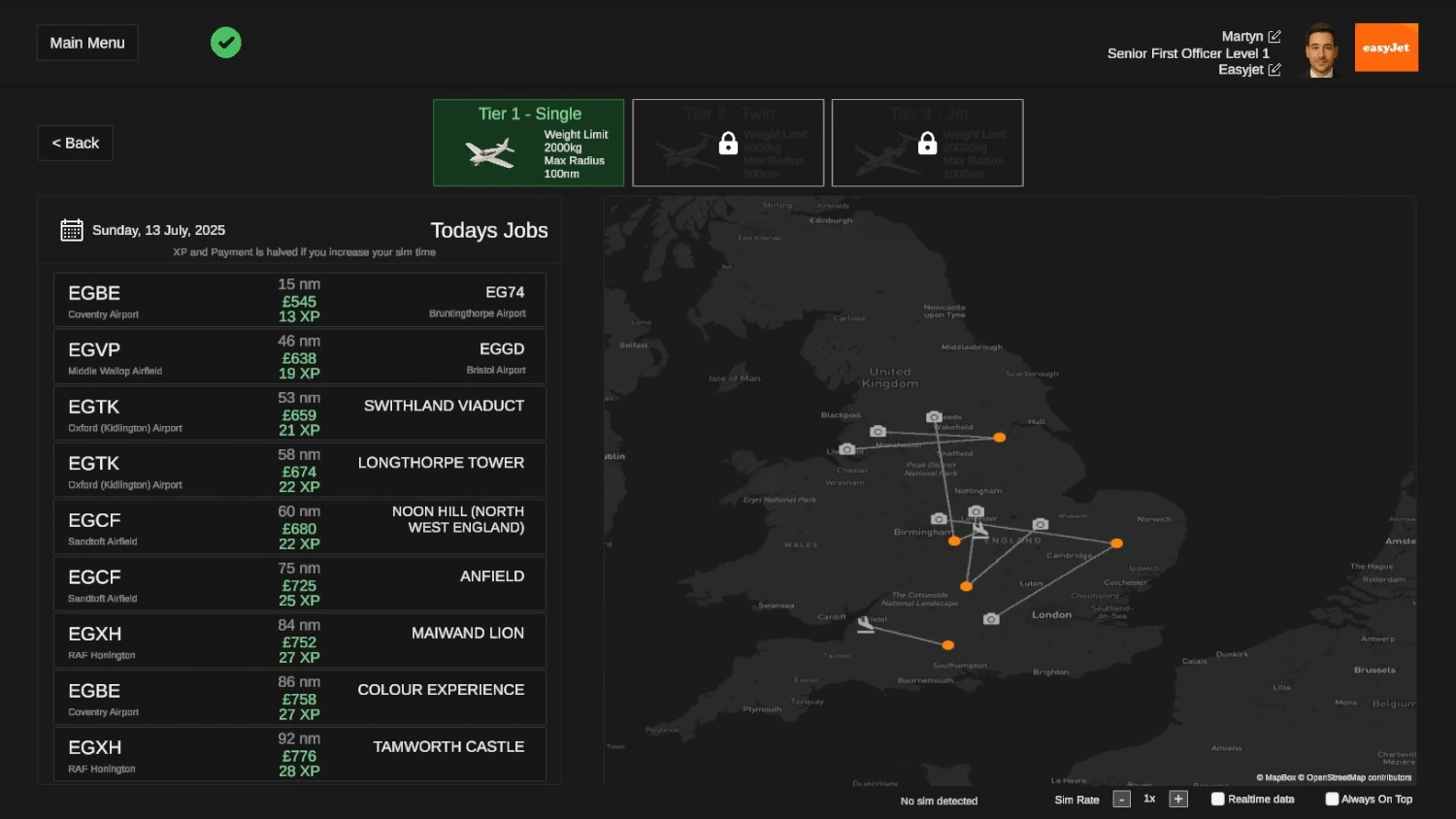Click the green checkmark status icon
Viewport: 1456px width, 819px height.
coord(226,43)
